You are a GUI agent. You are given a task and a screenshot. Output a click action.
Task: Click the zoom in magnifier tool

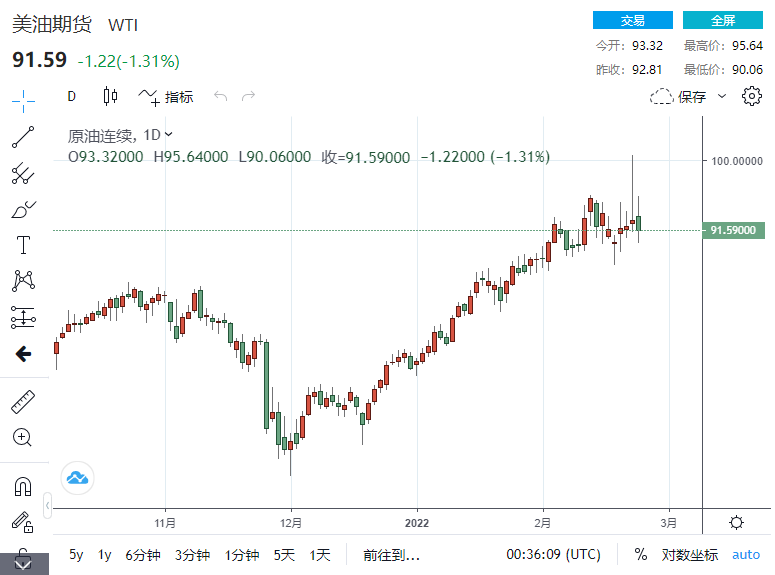22,438
